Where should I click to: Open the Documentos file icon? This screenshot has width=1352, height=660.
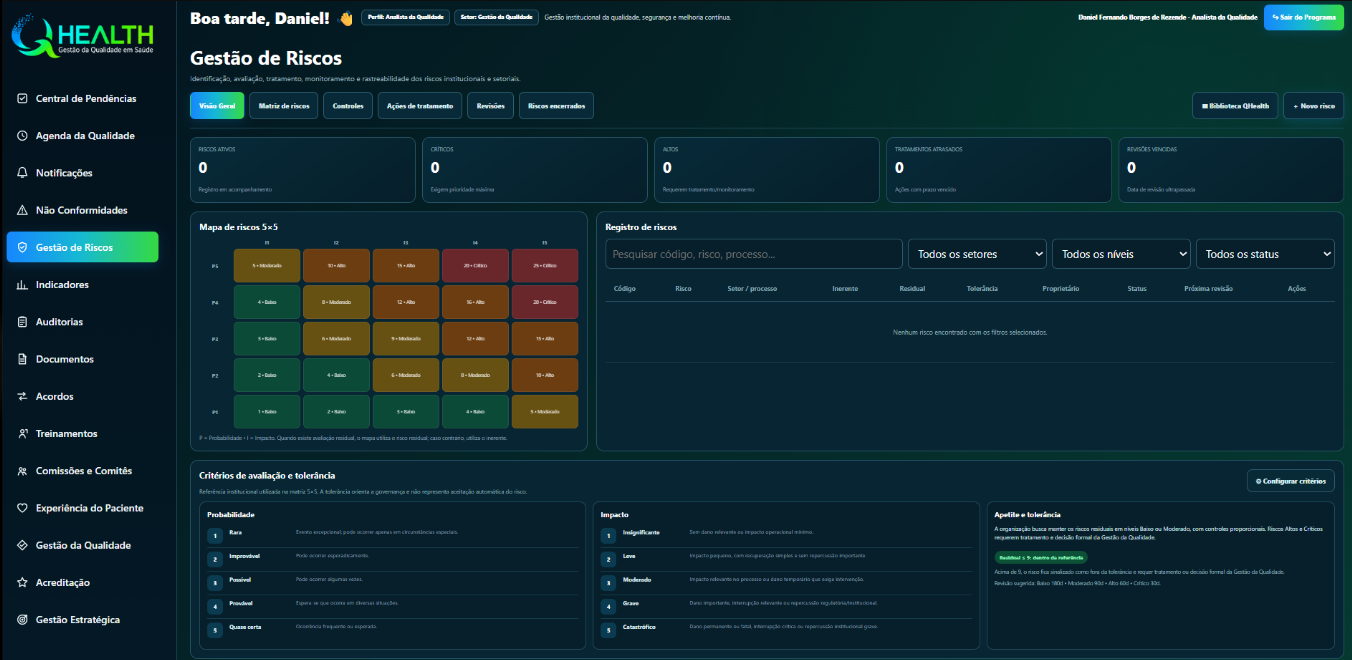[22, 359]
